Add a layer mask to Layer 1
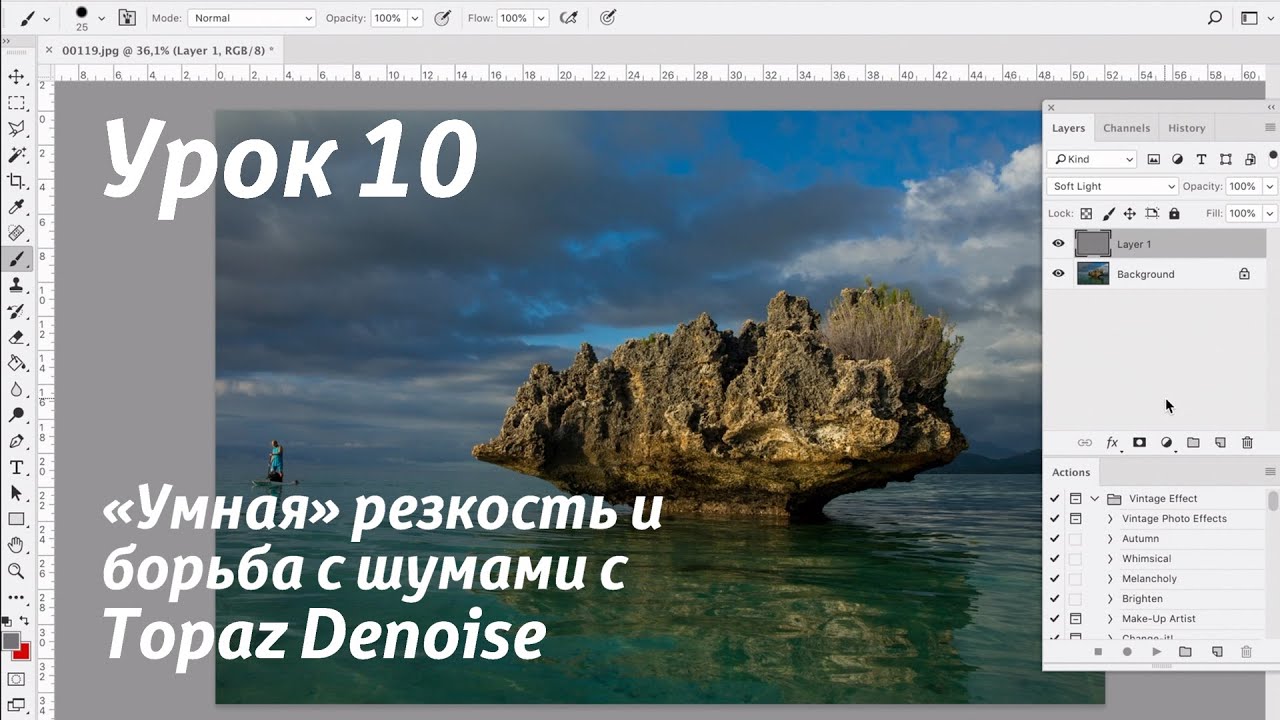The width and height of the screenshot is (1280, 720). tap(1139, 442)
